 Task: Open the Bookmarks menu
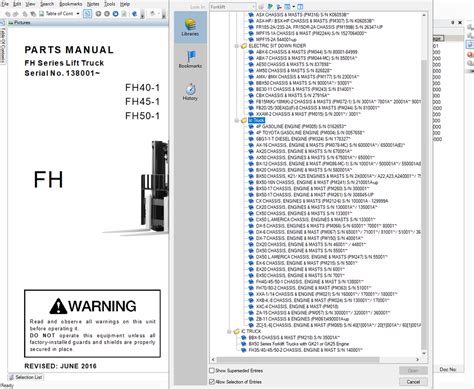pos(71,4)
